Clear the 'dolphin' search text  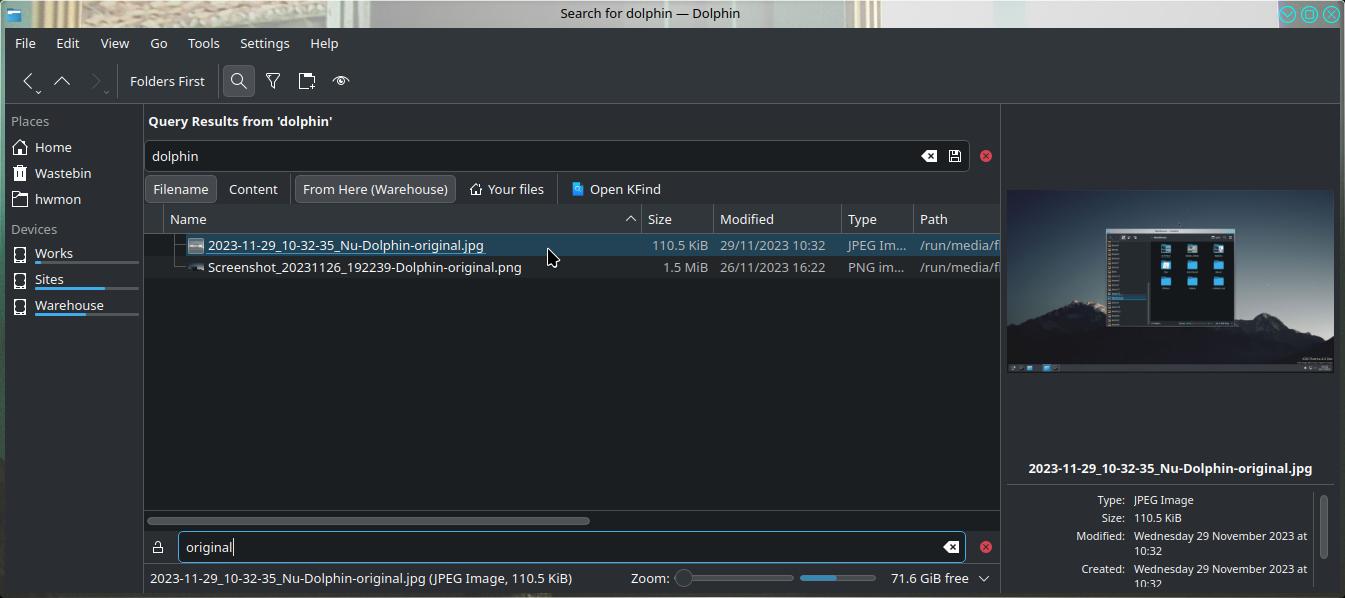click(x=929, y=156)
